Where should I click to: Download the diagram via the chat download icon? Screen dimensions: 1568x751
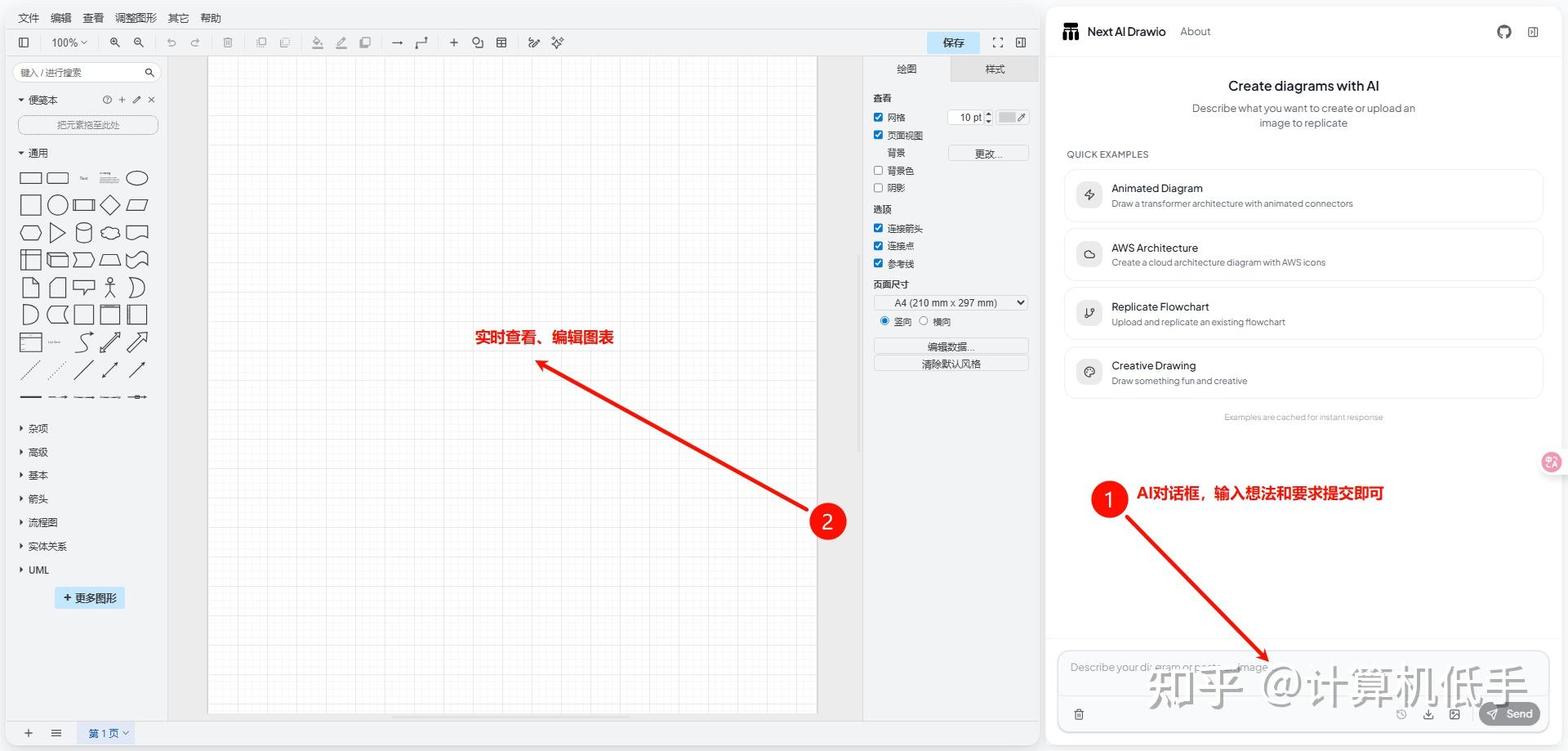click(1428, 714)
